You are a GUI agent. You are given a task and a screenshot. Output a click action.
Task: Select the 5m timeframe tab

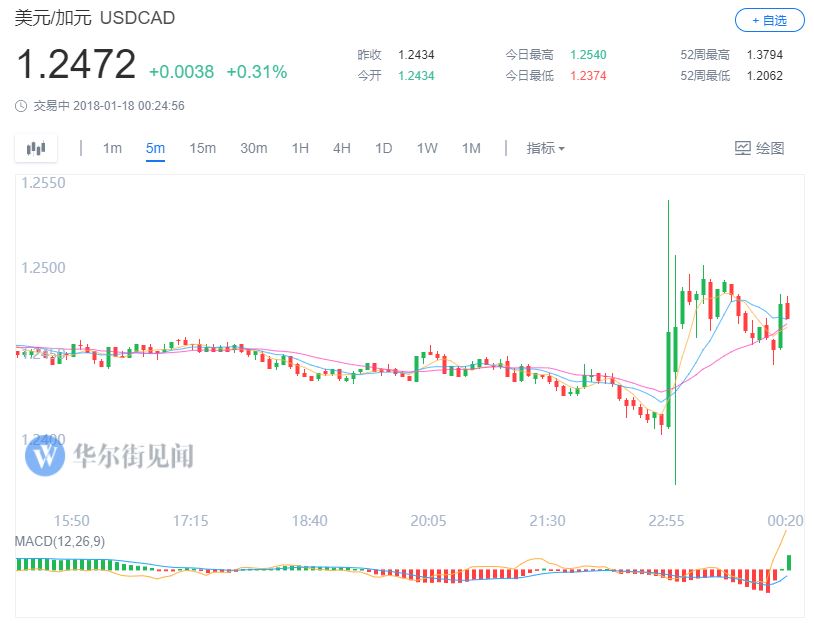click(x=155, y=149)
